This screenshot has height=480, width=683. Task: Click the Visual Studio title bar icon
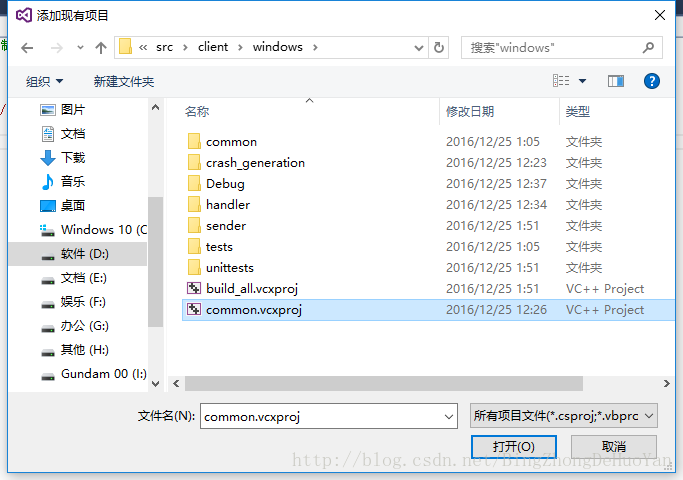24,15
